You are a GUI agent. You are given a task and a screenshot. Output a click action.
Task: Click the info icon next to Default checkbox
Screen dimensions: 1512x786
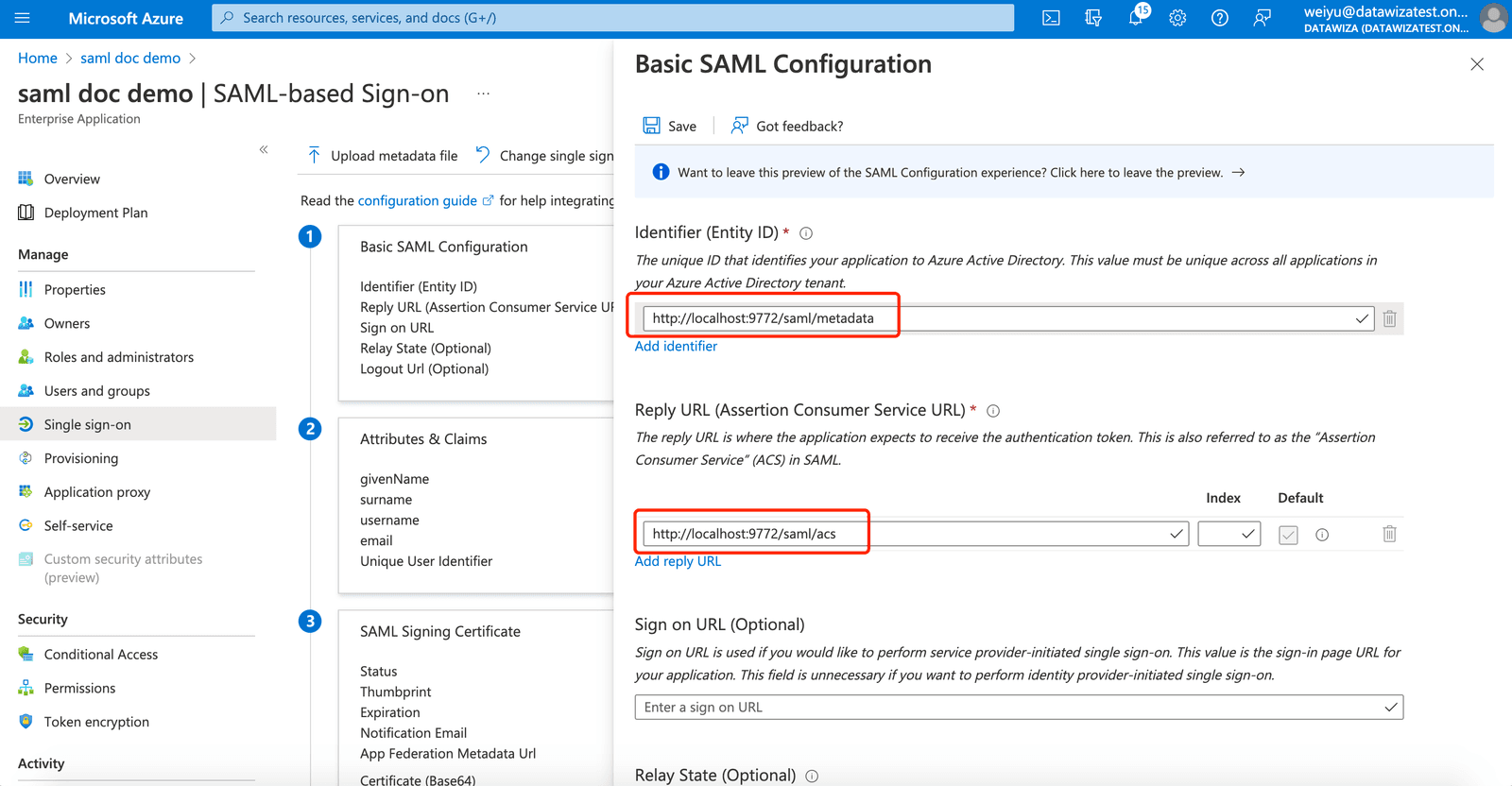click(1322, 535)
